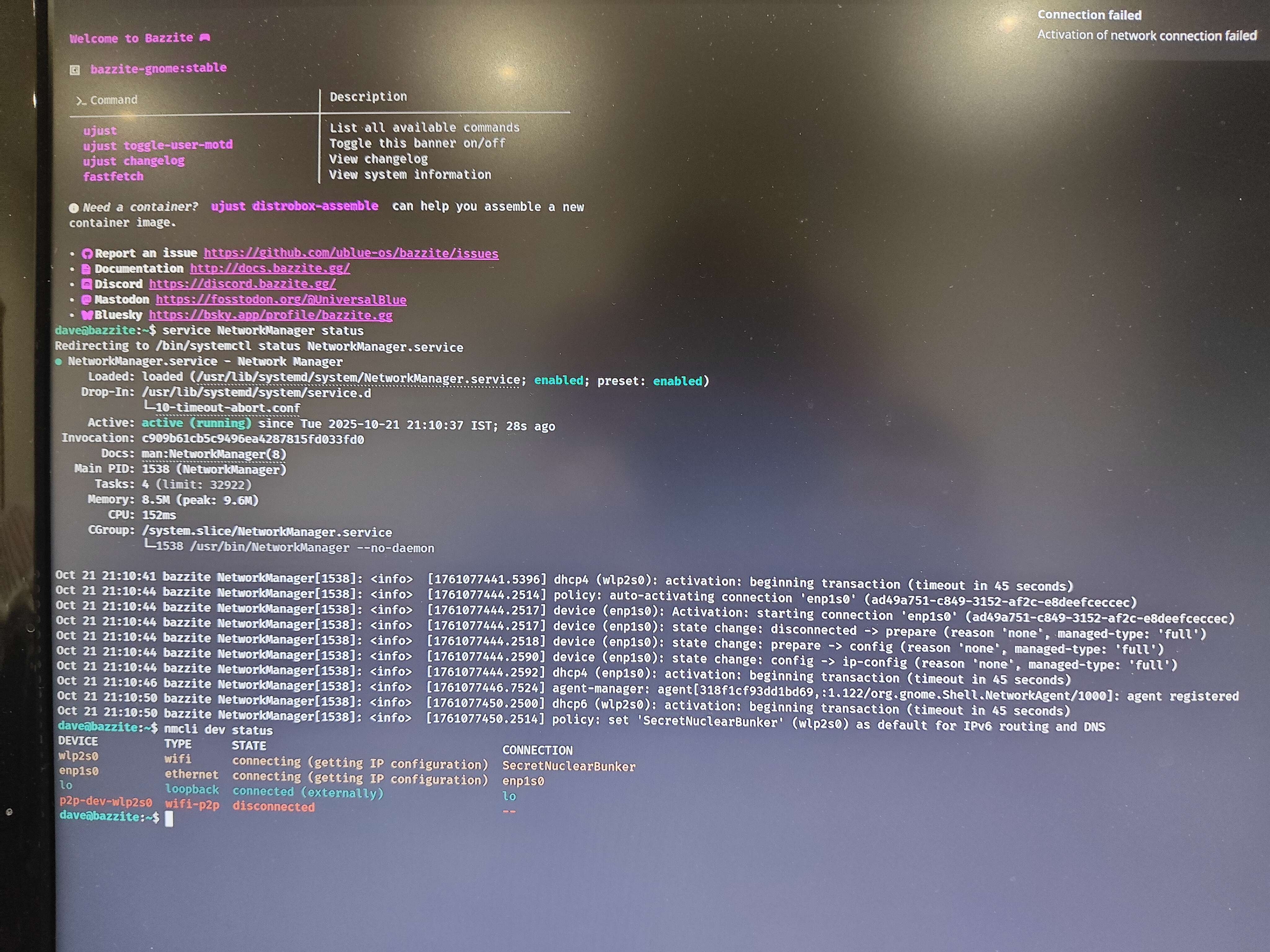This screenshot has width=1270, height=952.
Task: Click the GitHub icon beside Report an issue
Action: click(87, 253)
